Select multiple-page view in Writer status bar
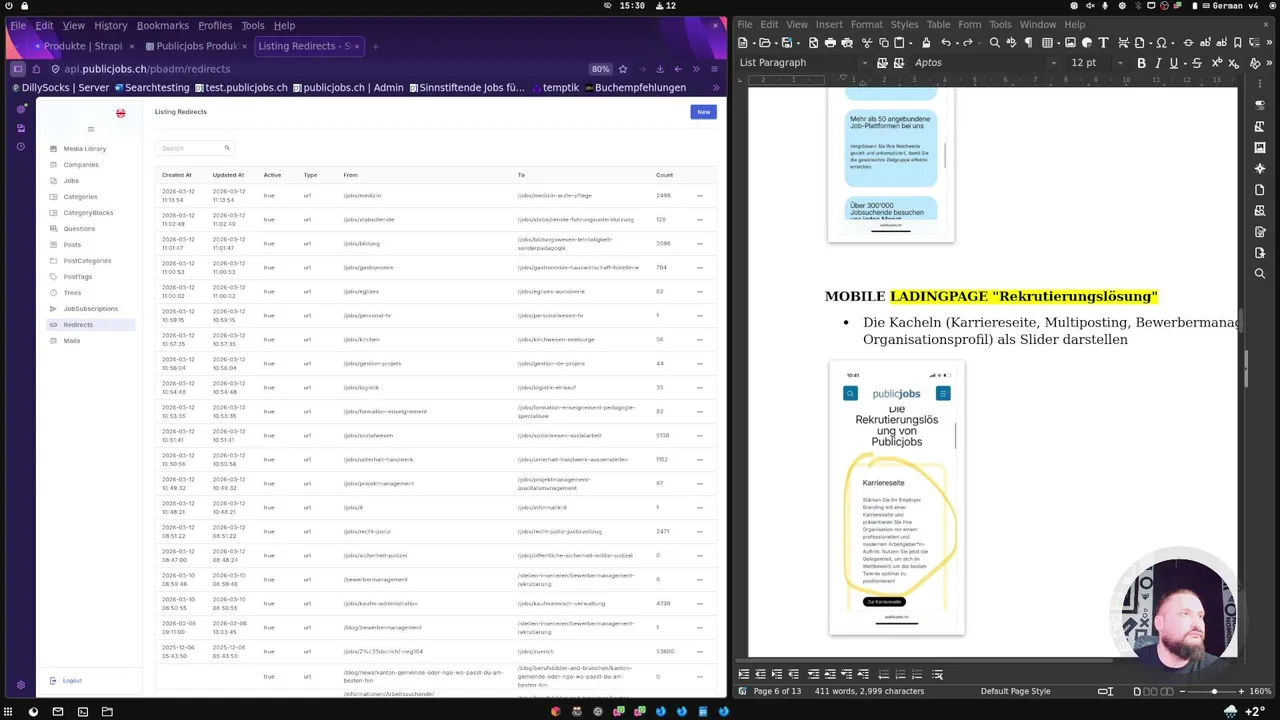 (x=1150, y=691)
